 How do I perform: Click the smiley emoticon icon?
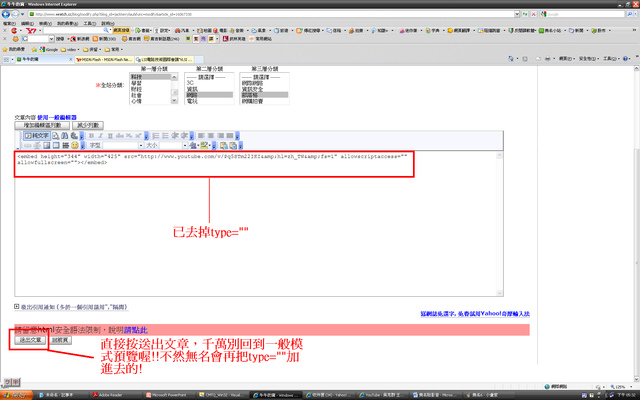coord(75,145)
